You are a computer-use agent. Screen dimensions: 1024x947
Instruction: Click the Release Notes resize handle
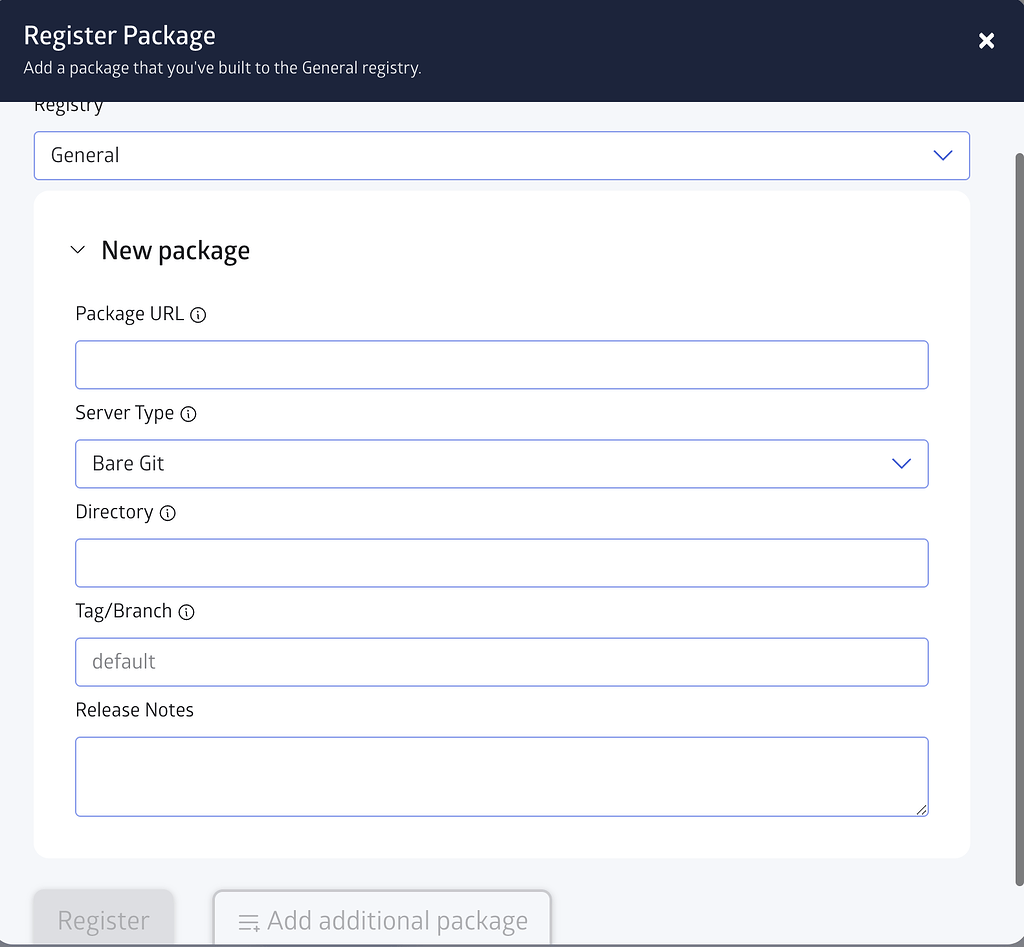pos(921,809)
